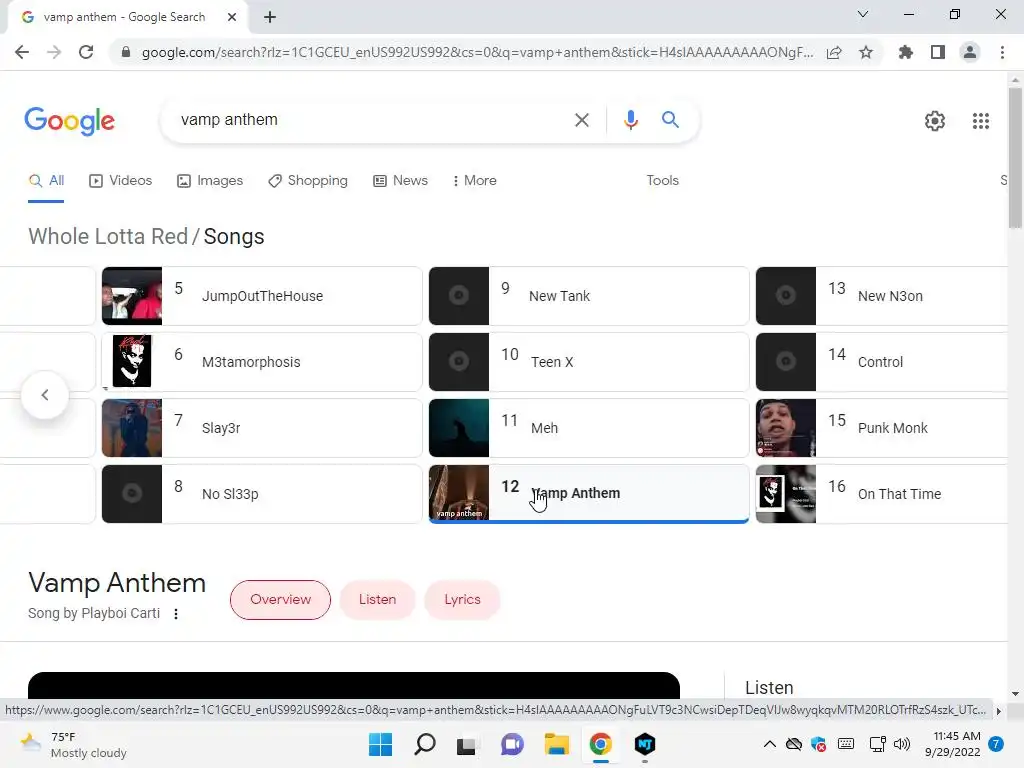Select the JumpOutTheHouse song
This screenshot has width=1024, height=768.
click(262, 296)
